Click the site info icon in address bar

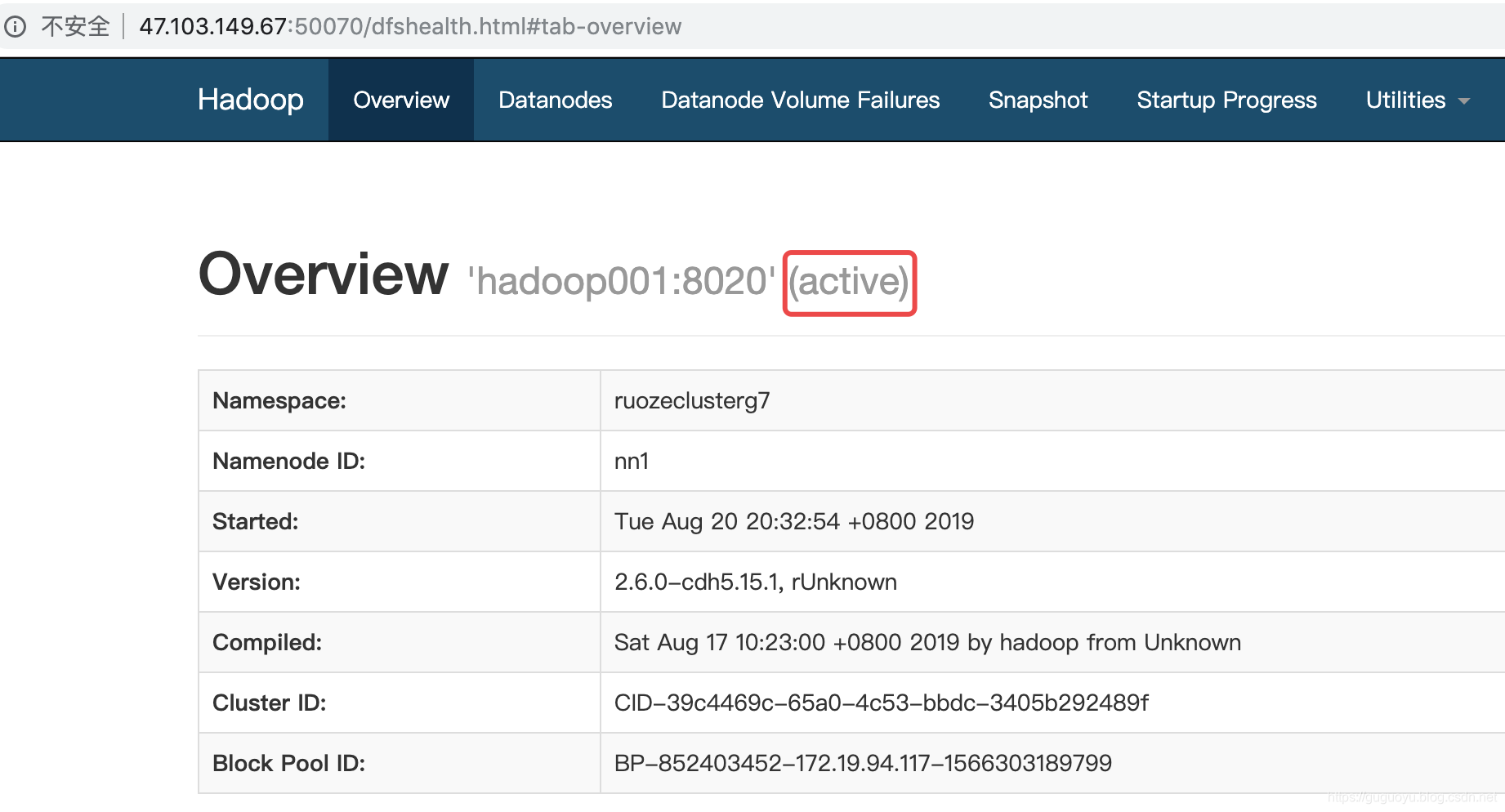pyautogui.click(x=15, y=27)
